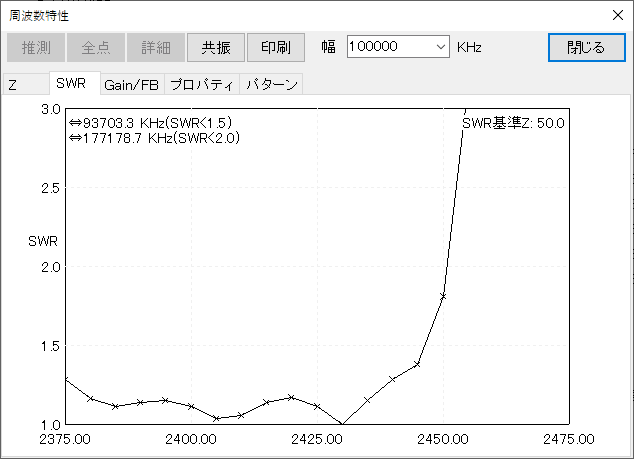
Task: Open the Gain/FB tab
Action: coord(132,85)
